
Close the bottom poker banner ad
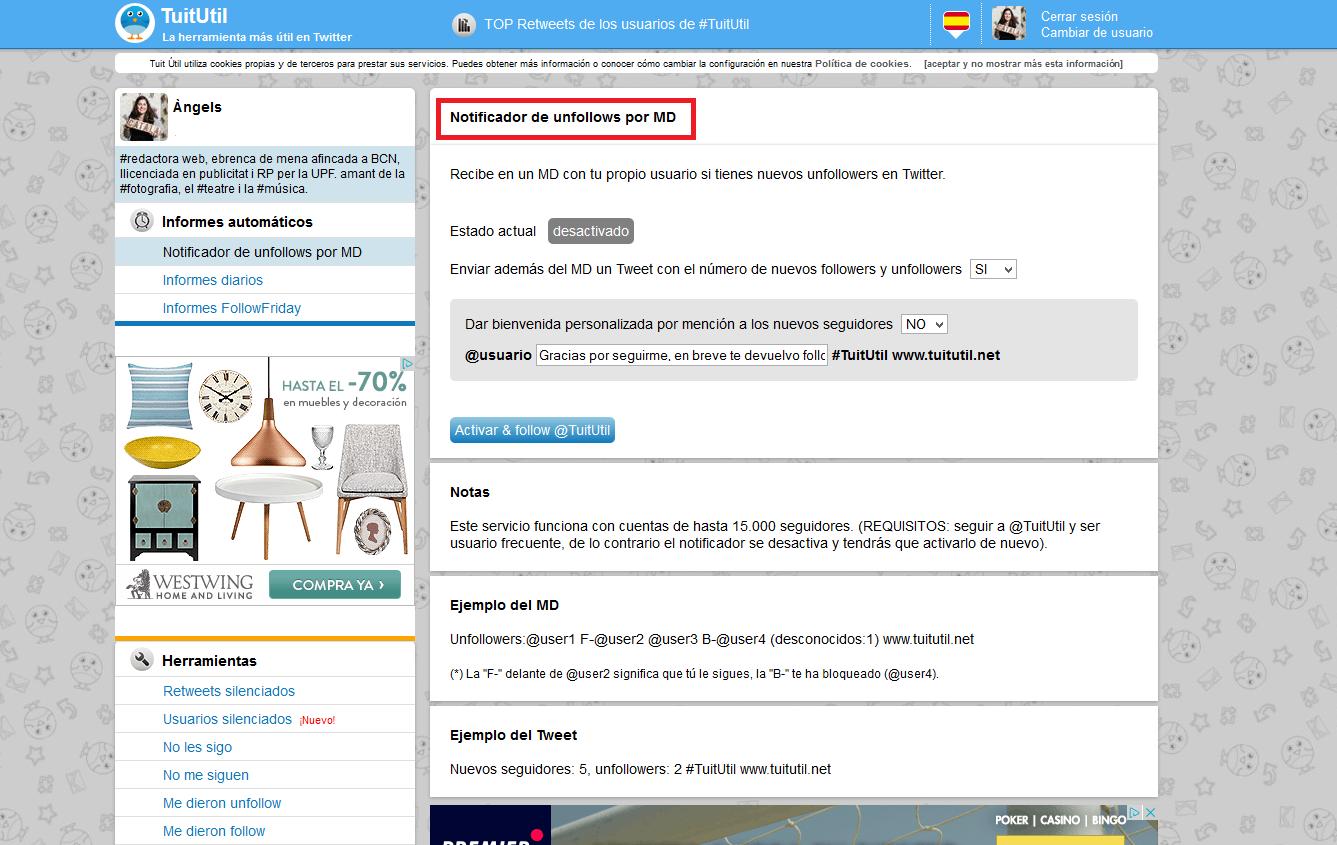1150,813
